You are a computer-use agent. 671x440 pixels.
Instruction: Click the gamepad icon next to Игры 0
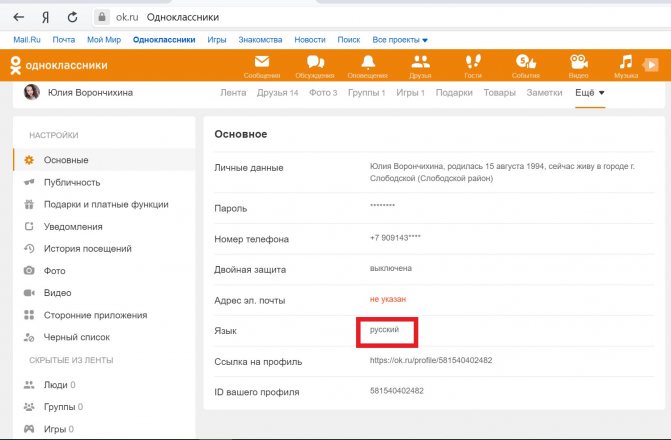[29, 428]
